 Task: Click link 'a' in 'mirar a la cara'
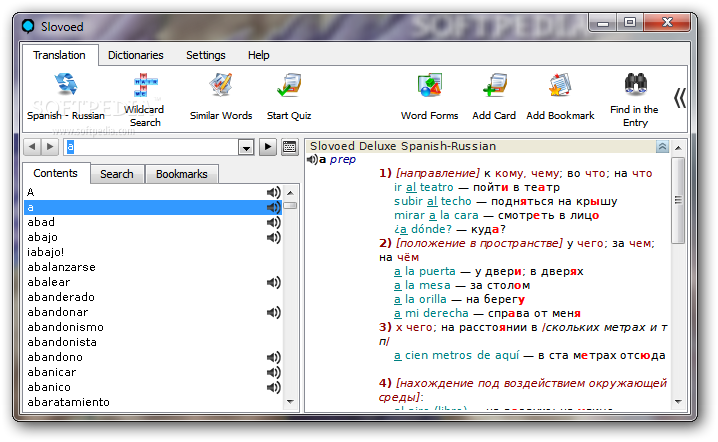432,215
